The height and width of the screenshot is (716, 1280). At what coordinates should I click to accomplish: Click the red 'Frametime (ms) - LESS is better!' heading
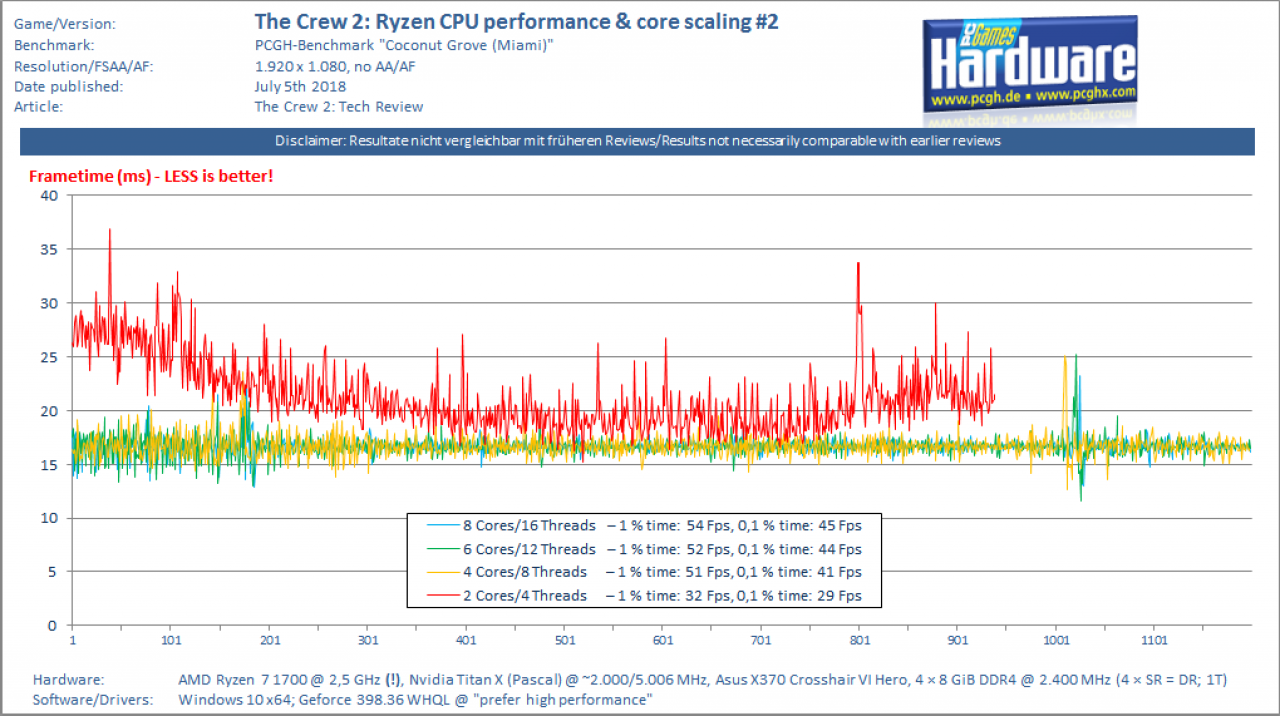coord(151,176)
